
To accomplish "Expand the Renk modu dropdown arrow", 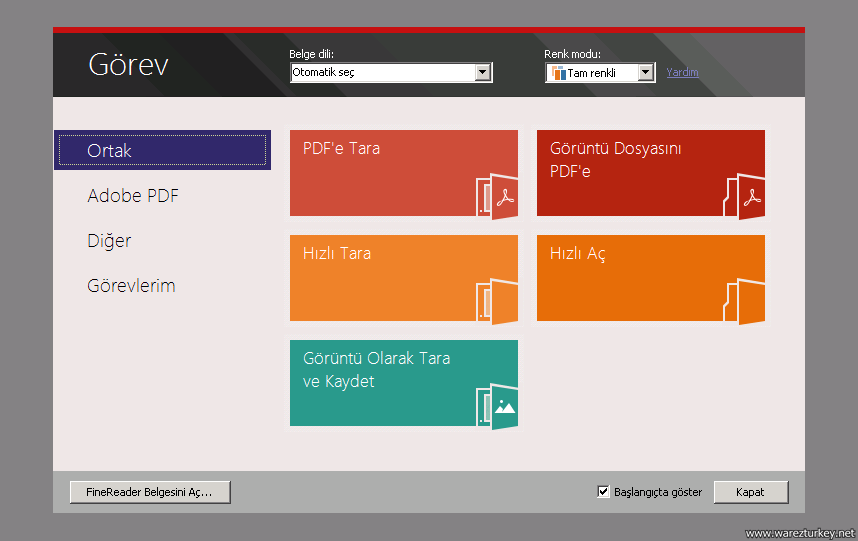I will [646, 72].
